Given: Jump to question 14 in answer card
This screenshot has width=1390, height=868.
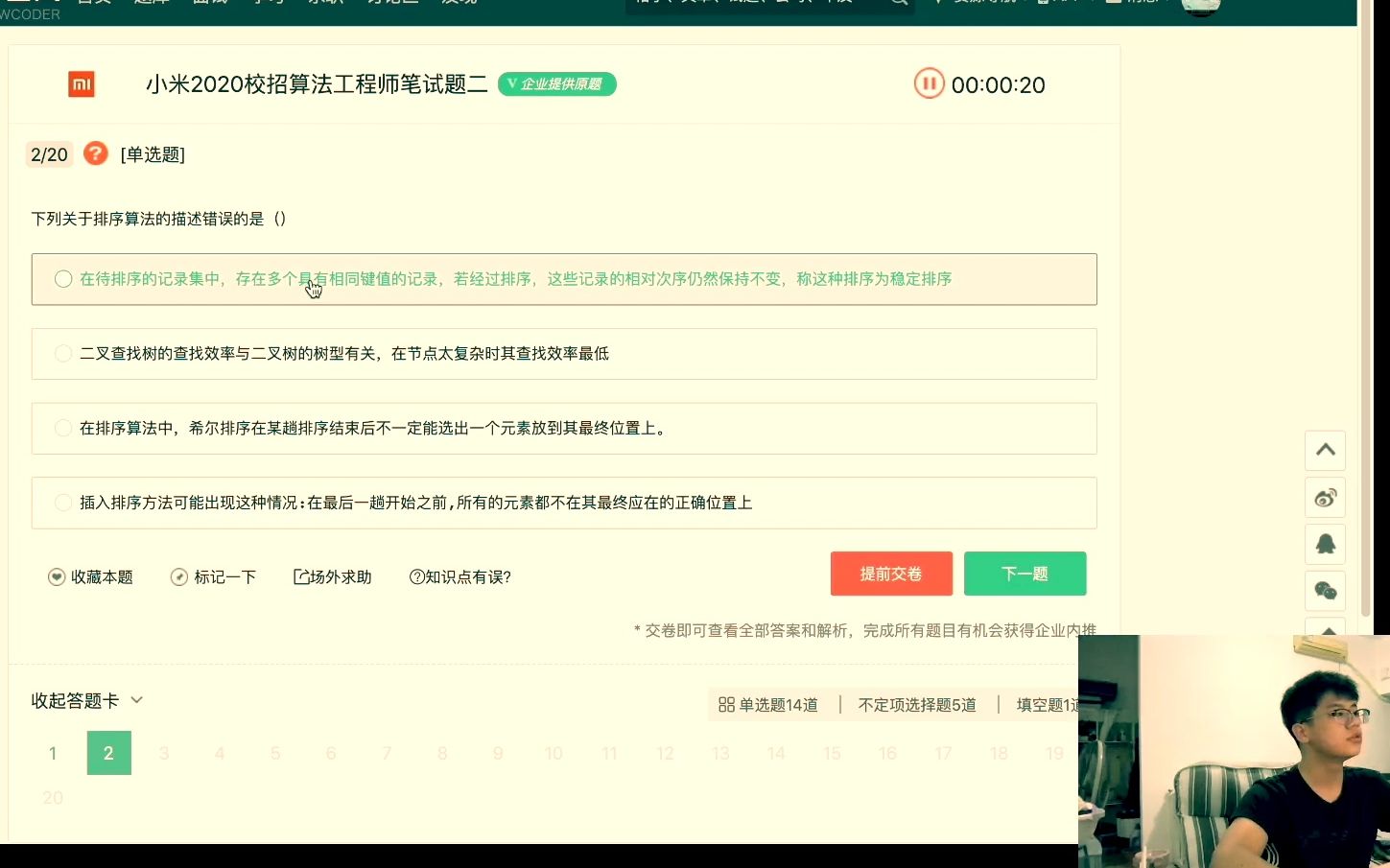Looking at the screenshot, I should click(776, 753).
